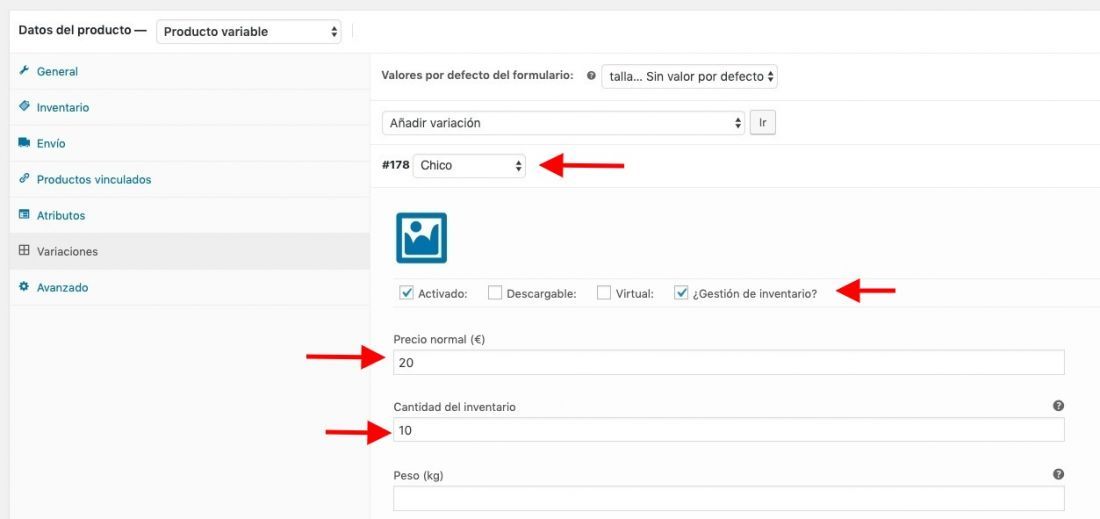Go to the Envío tab
This screenshot has height=519, width=1100.
189,143
